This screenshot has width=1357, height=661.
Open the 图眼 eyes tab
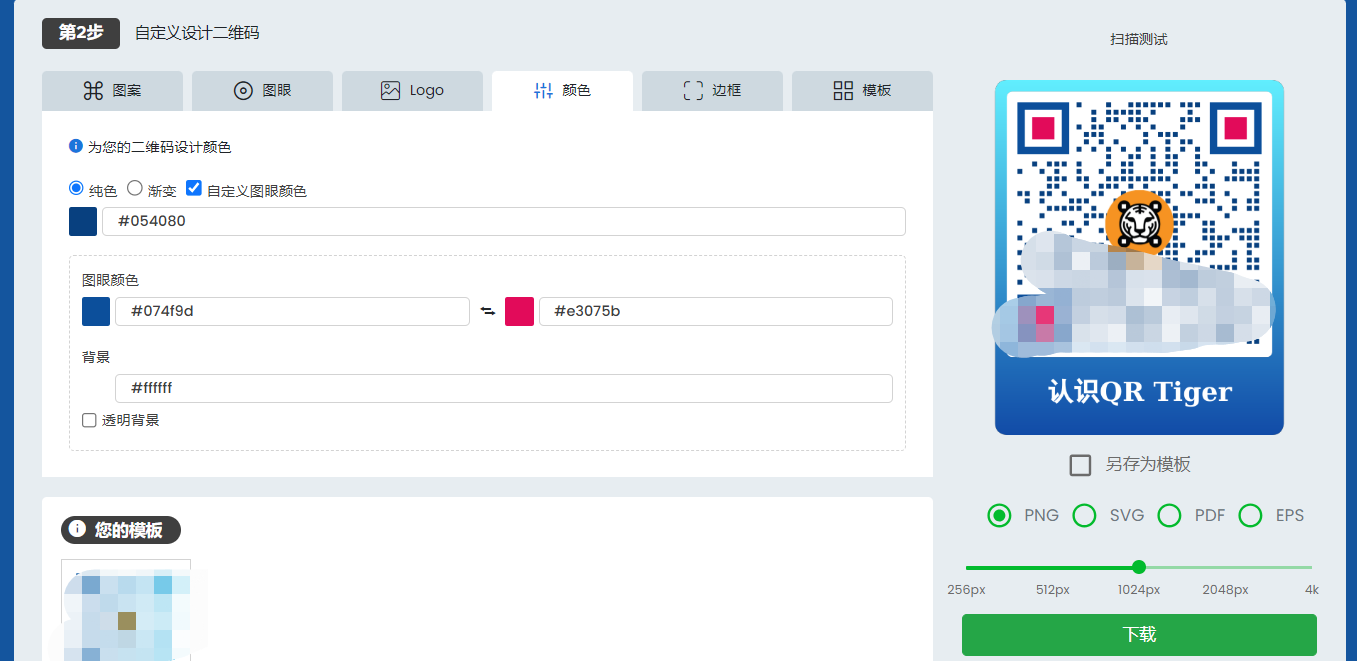pos(262,91)
